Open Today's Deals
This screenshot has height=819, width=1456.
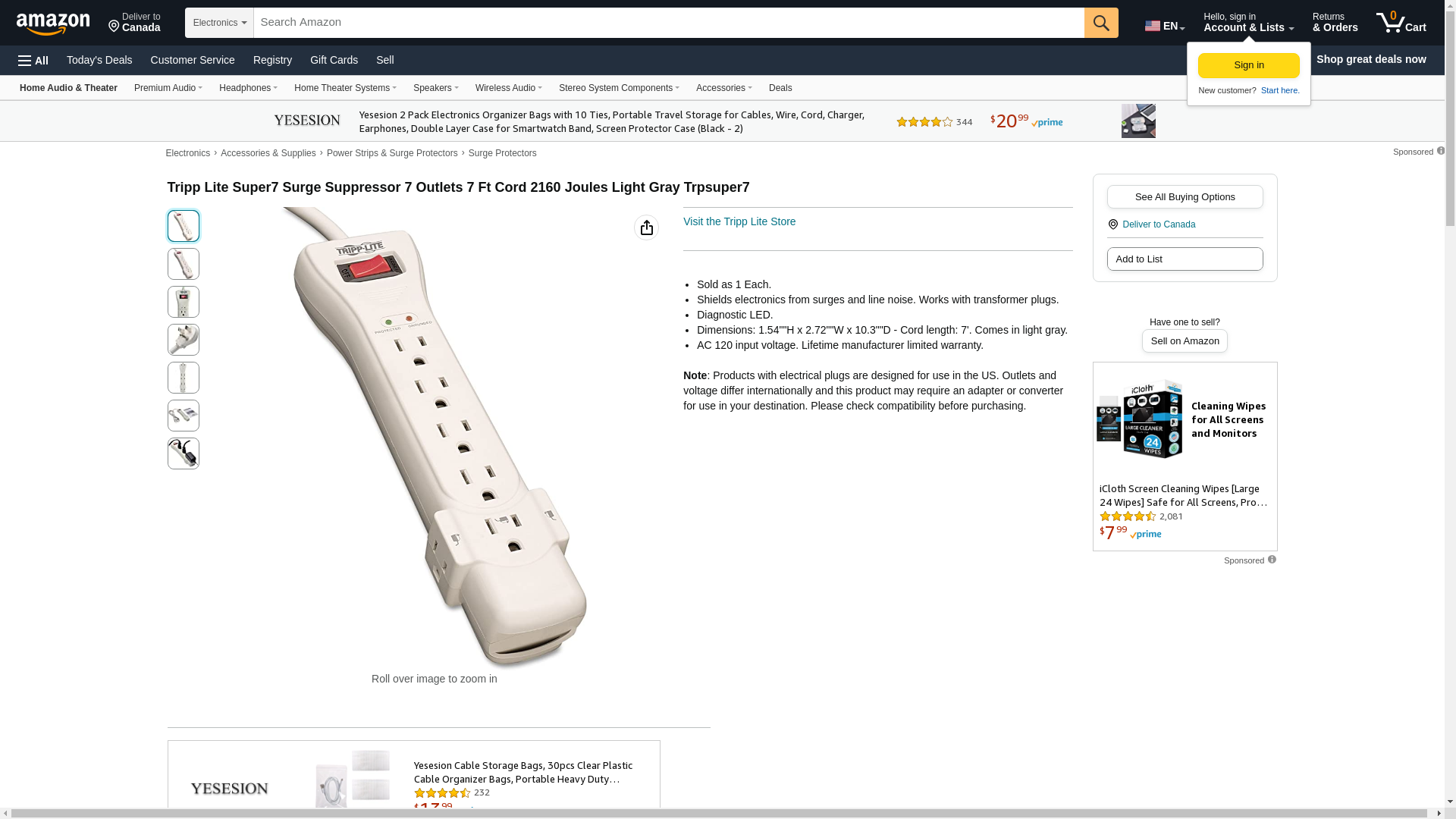coord(99,60)
